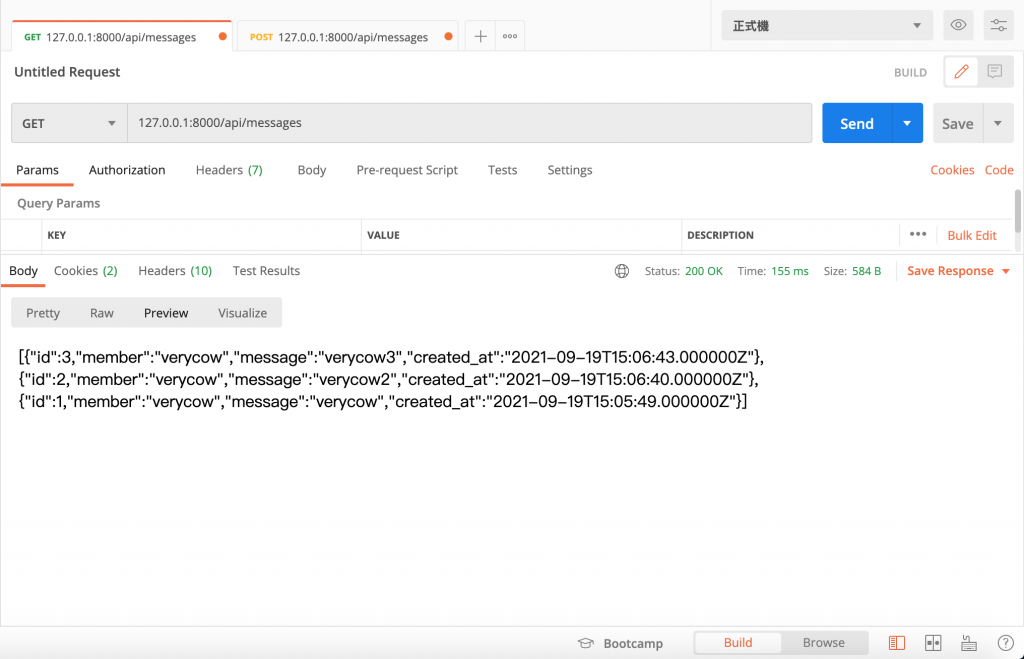The height and width of the screenshot is (659, 1024).
Task: Click the BUILD label near the top right
Action: pos(910,72)
